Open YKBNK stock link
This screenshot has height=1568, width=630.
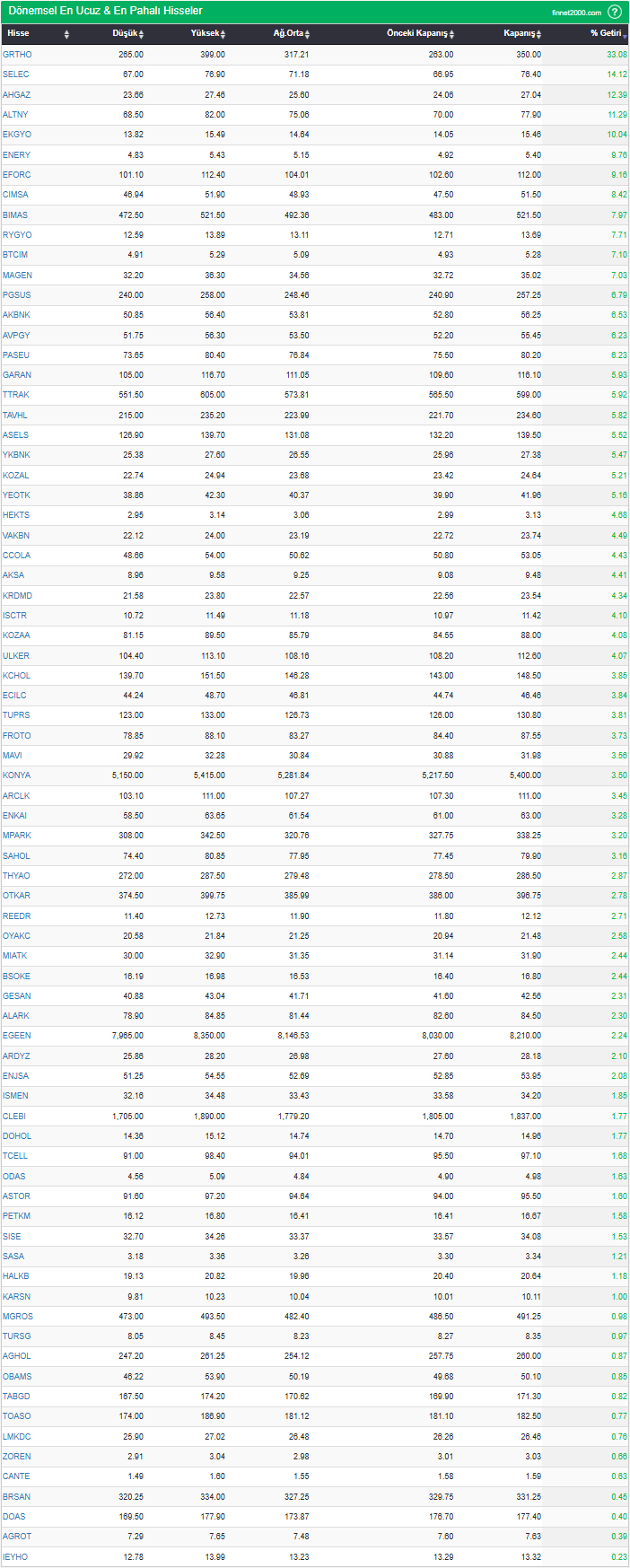[16, 455]
